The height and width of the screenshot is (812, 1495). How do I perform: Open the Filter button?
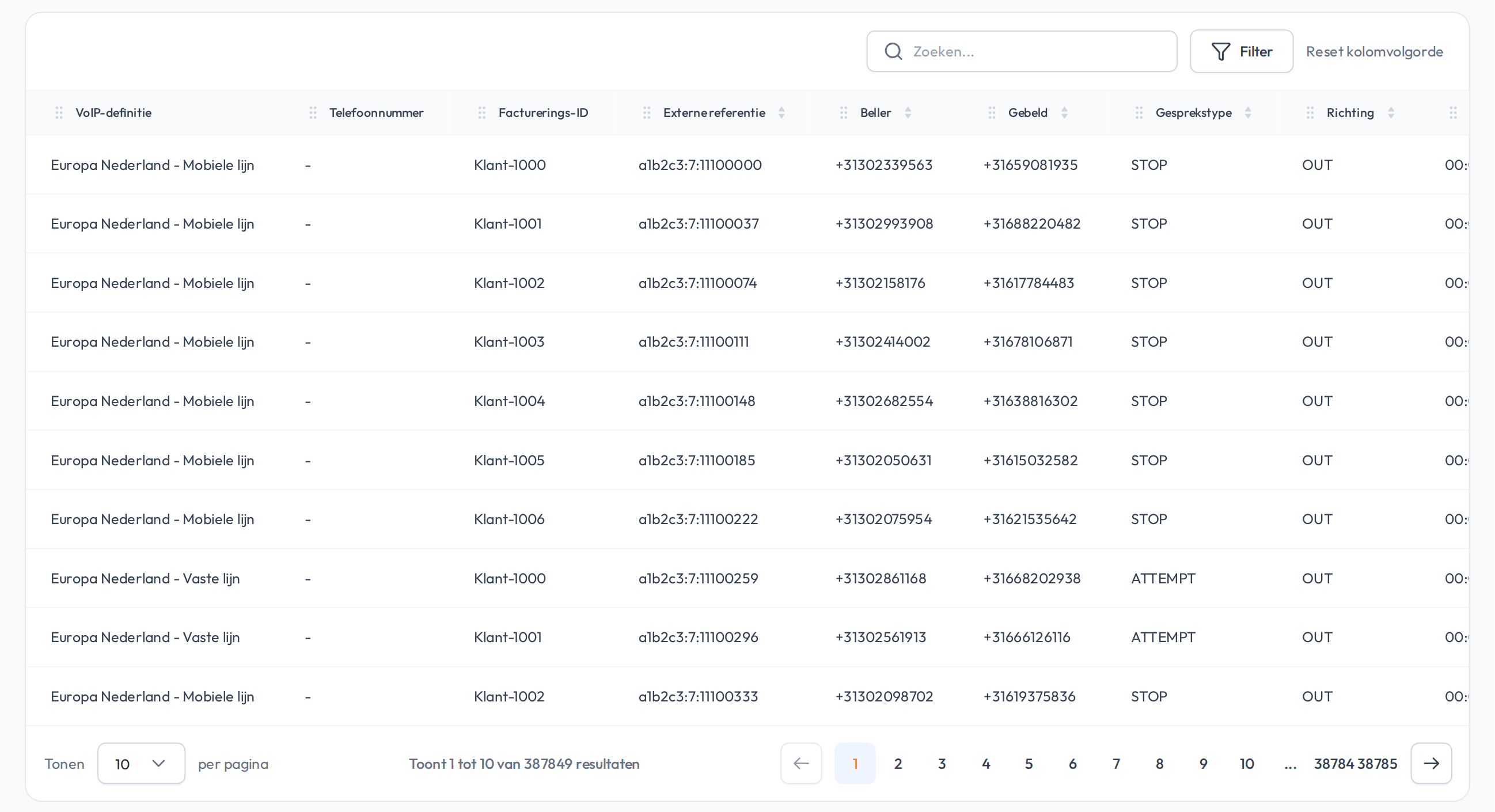tap(1242, 52)
